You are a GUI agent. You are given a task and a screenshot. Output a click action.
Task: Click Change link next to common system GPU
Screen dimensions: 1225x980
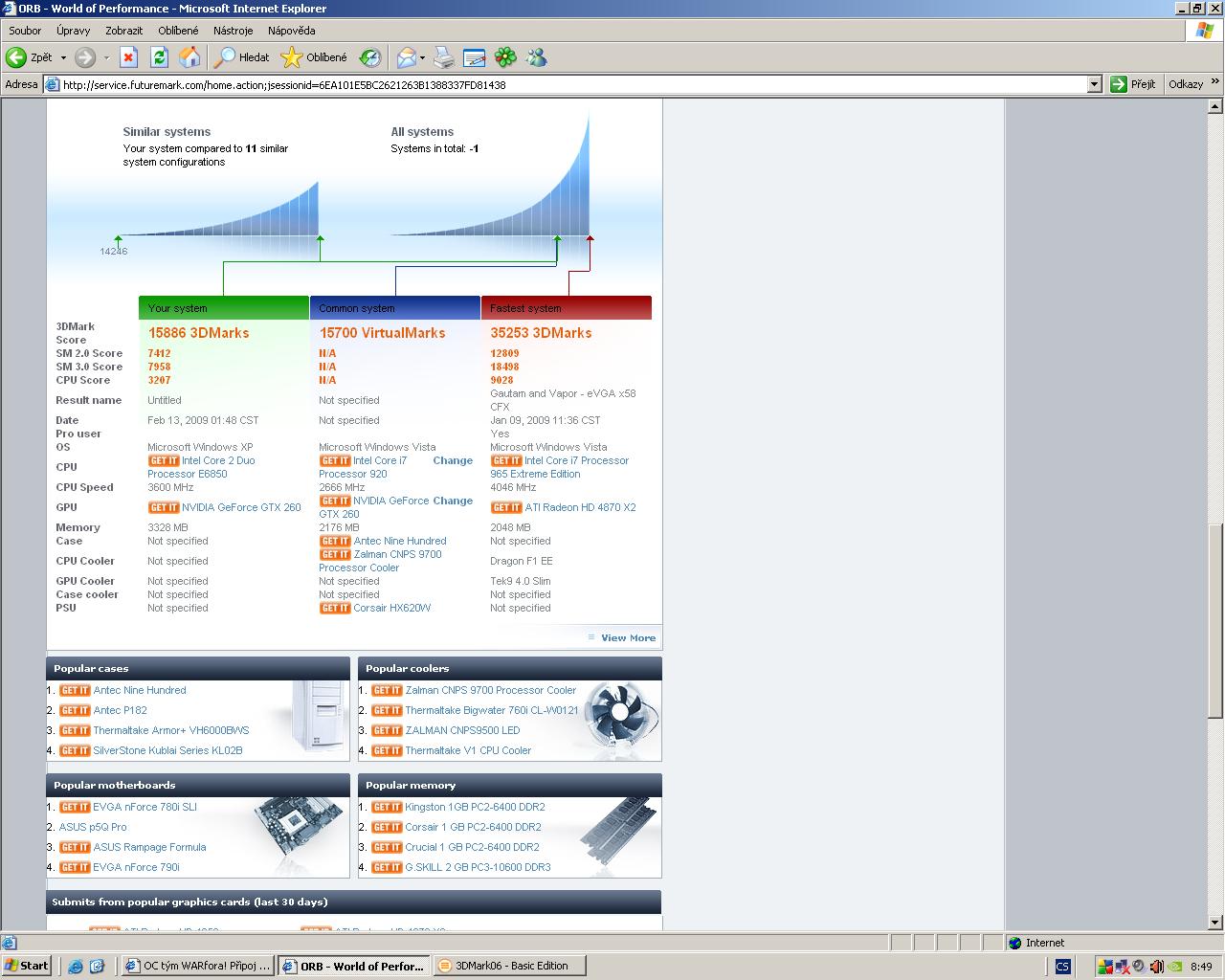point(453,501)
